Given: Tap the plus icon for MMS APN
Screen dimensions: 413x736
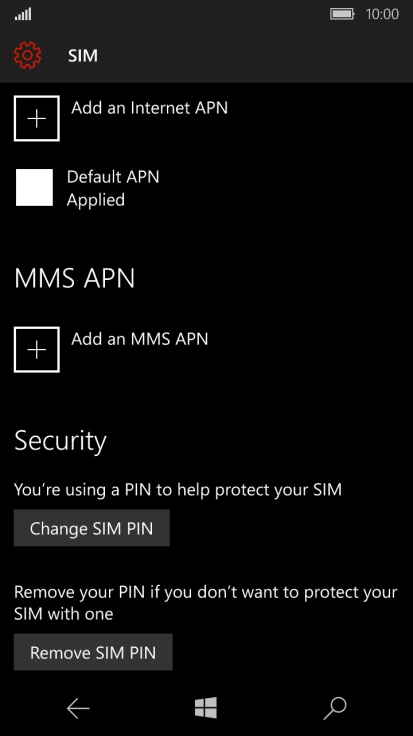Looking at the screenshot, I should click(x=37, y=350).
